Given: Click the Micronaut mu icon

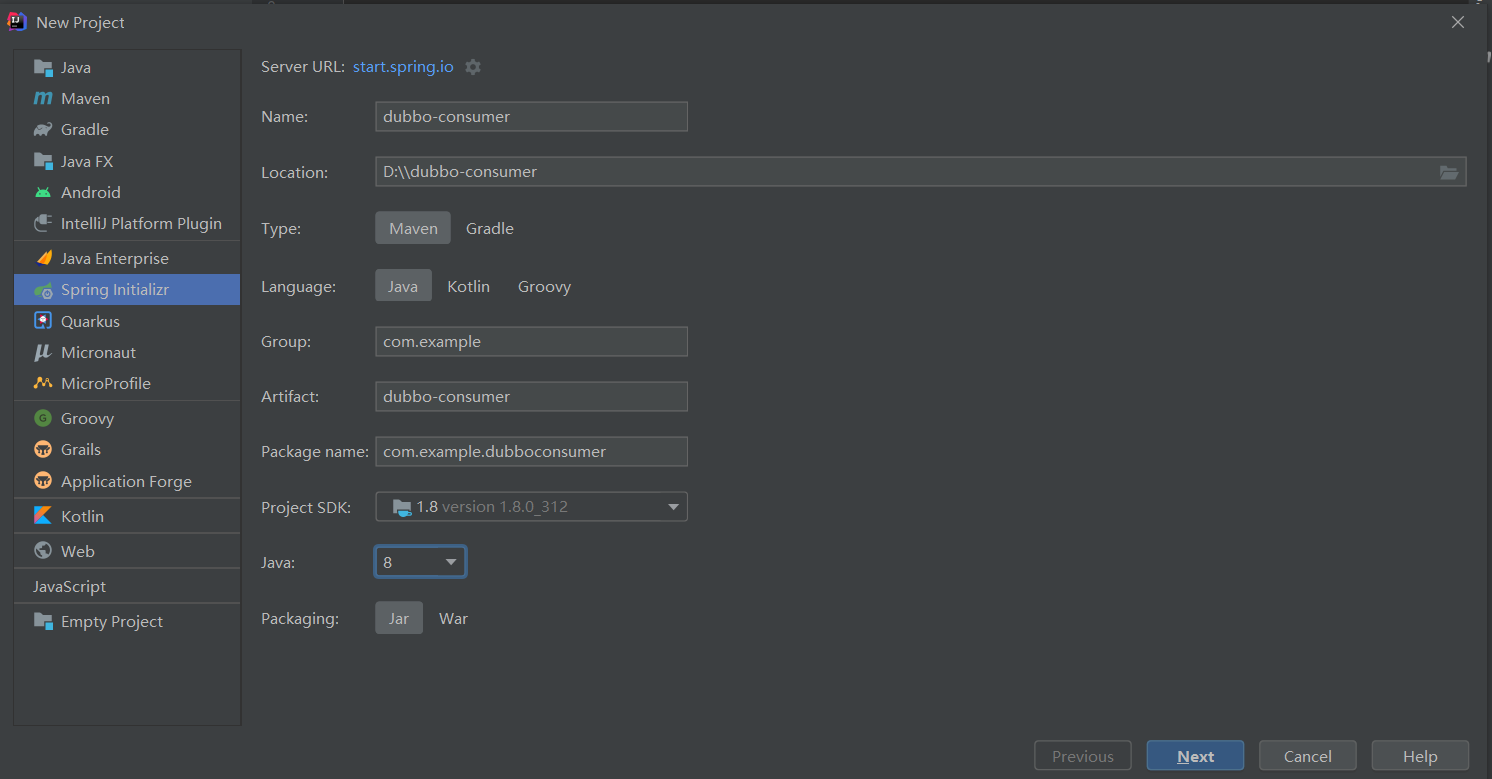Looking at the screenshot, I should [43, 352].
